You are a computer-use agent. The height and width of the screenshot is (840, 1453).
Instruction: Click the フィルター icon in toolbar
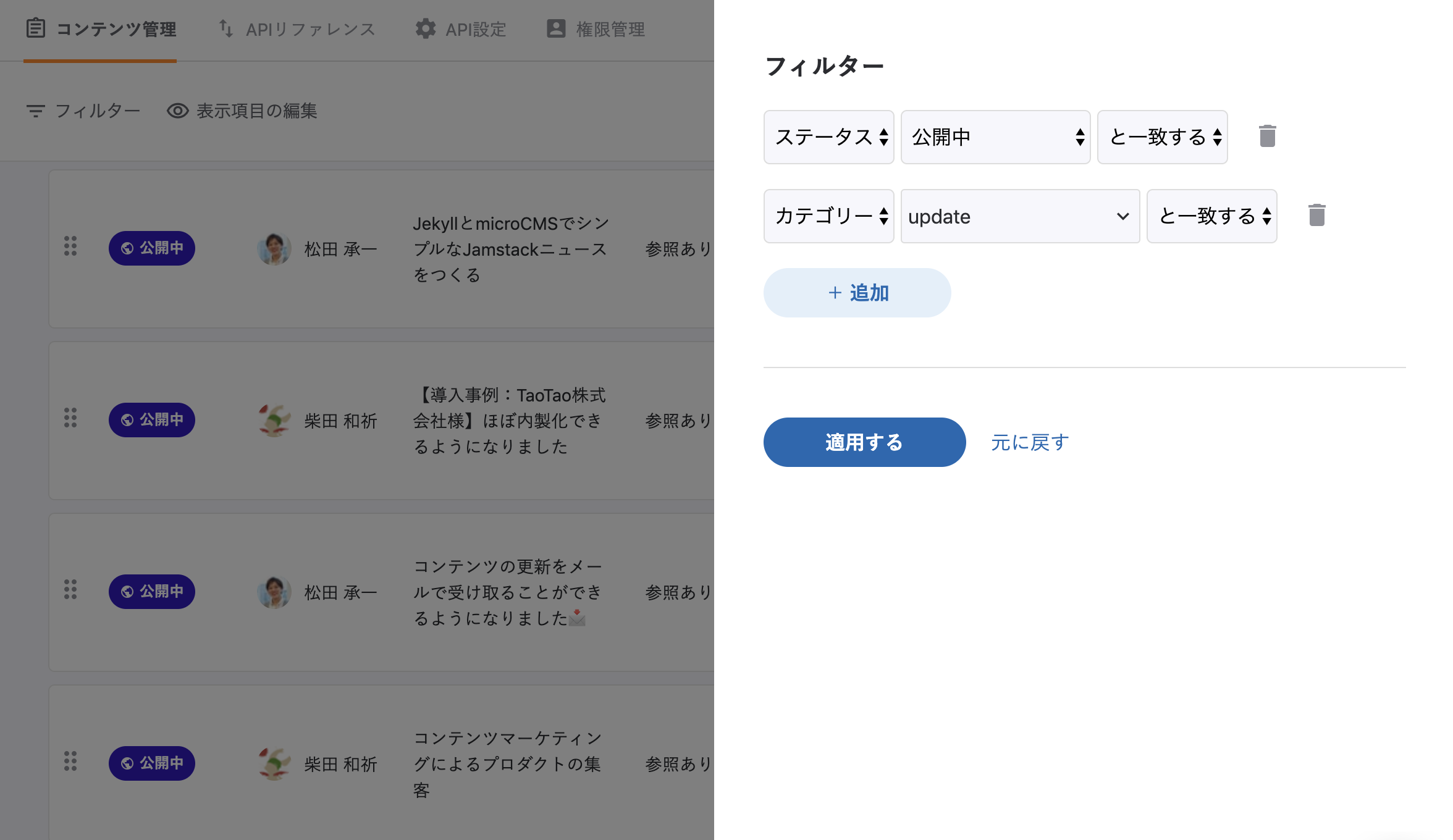[36, 111]
